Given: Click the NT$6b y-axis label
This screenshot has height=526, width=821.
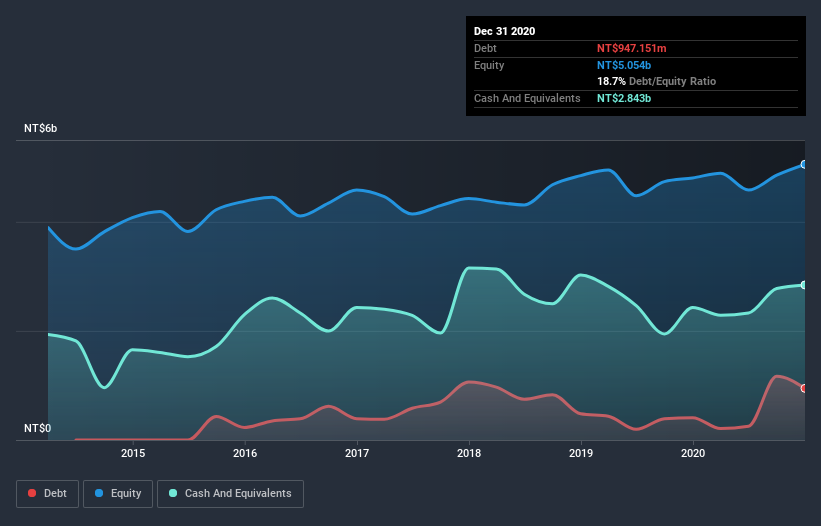Looking at the screenshot, I should [40, 128].
